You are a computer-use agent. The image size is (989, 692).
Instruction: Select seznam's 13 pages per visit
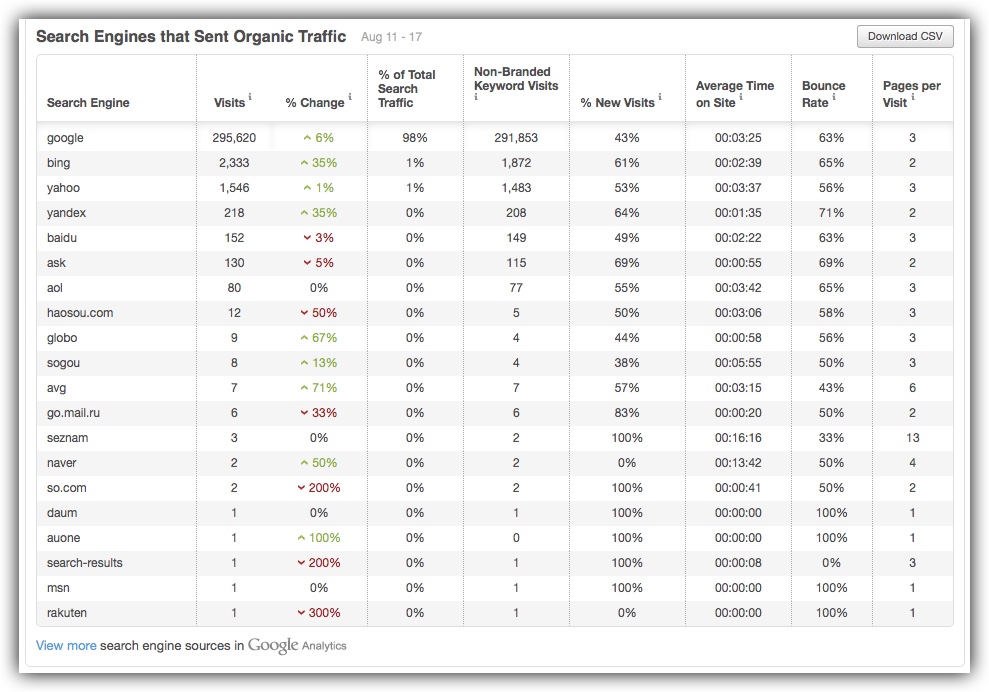click(913, 438)
